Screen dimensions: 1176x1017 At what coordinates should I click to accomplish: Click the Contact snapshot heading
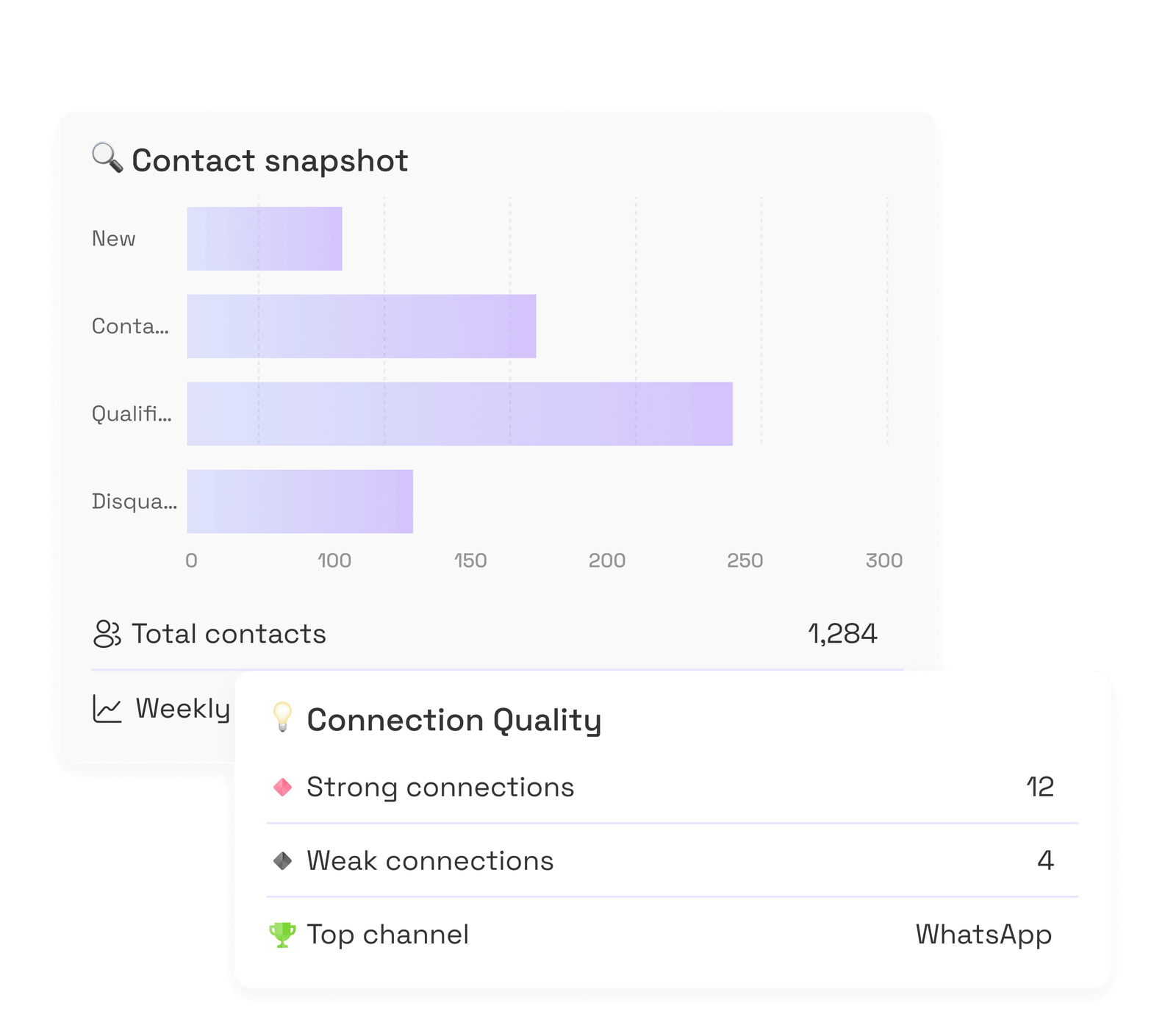point(270,160)
